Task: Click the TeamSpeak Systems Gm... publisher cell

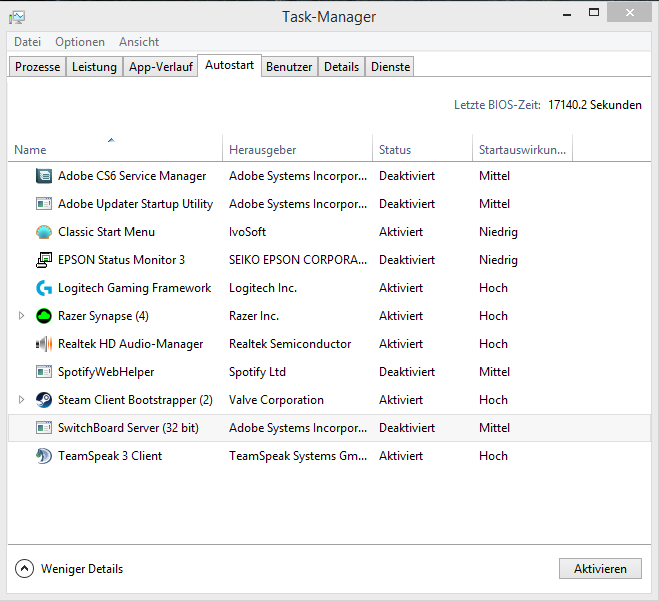Action: pos(298,456)
